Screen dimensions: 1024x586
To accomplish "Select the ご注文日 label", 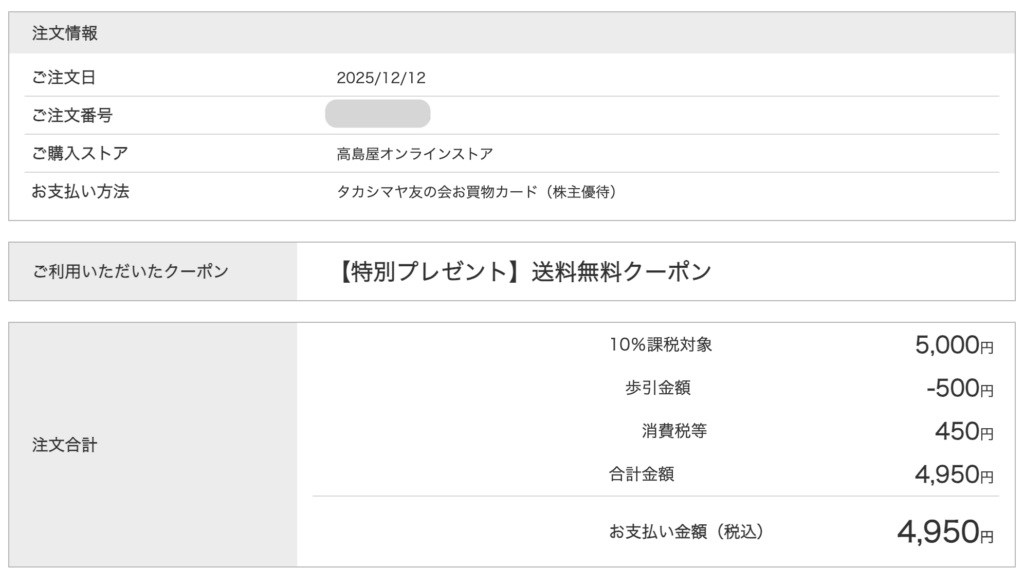I will 64,77.
